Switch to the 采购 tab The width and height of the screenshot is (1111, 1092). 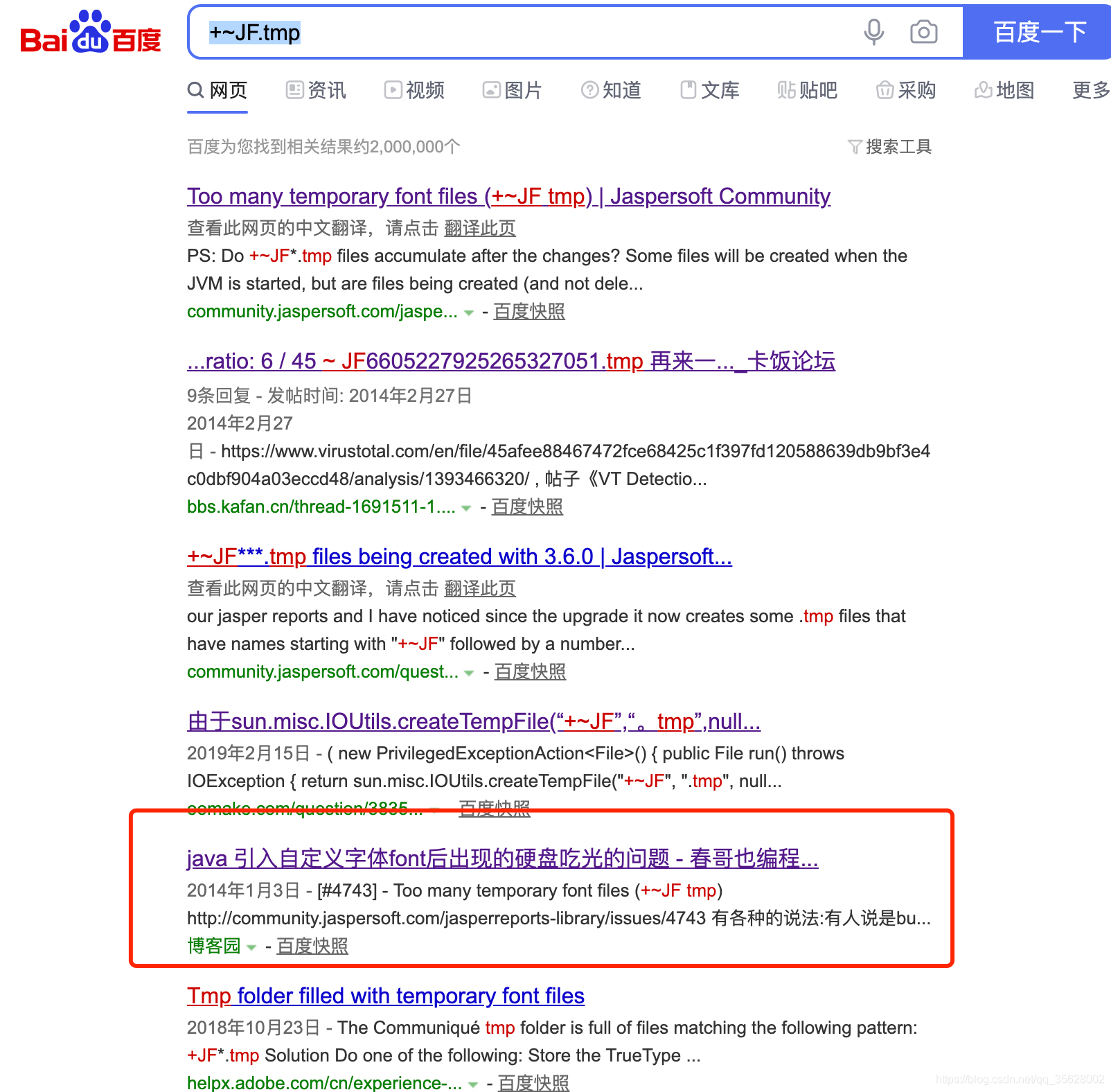(906, 90)
